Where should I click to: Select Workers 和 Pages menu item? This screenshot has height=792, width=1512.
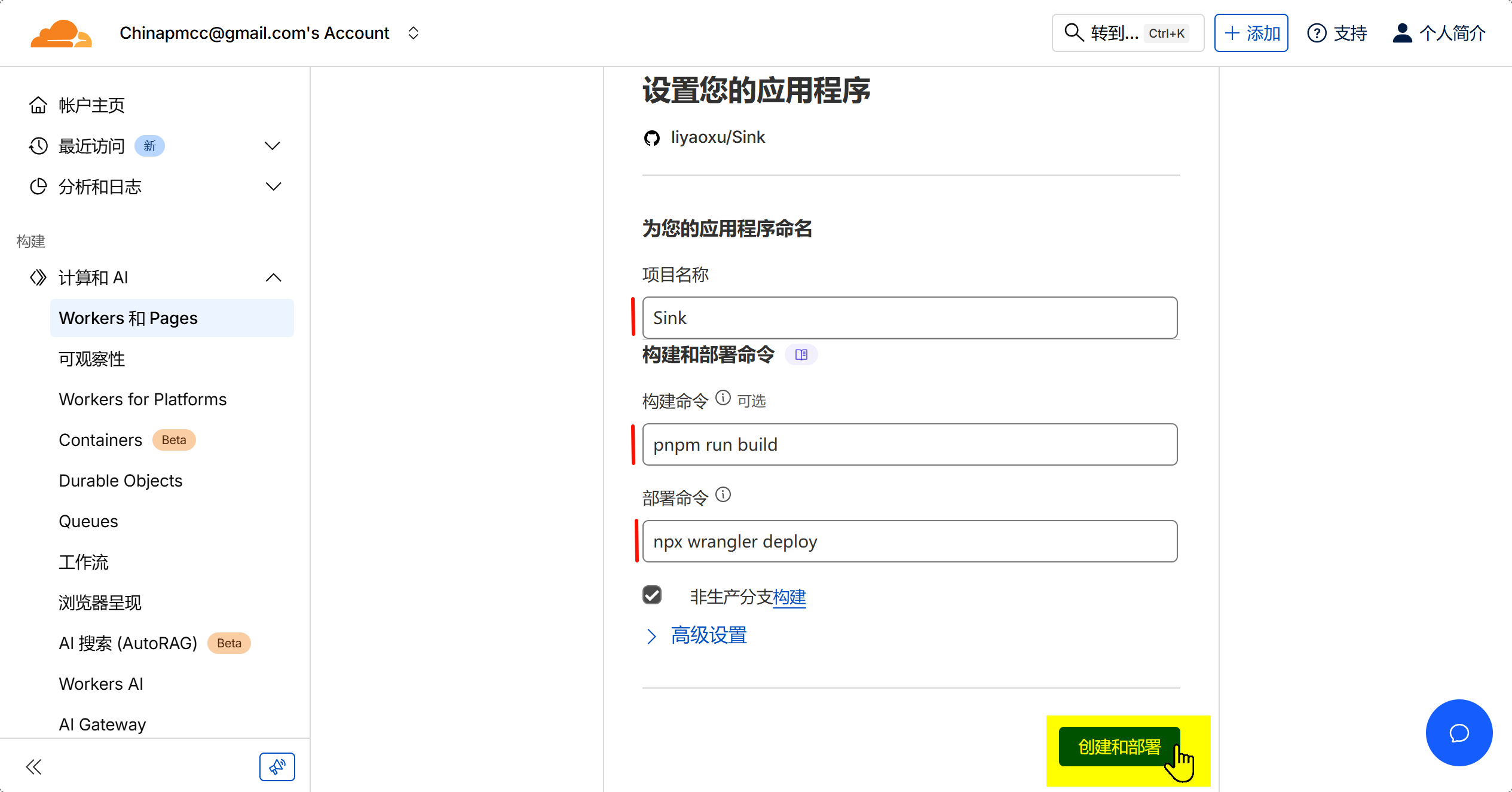tap(172, 318)
